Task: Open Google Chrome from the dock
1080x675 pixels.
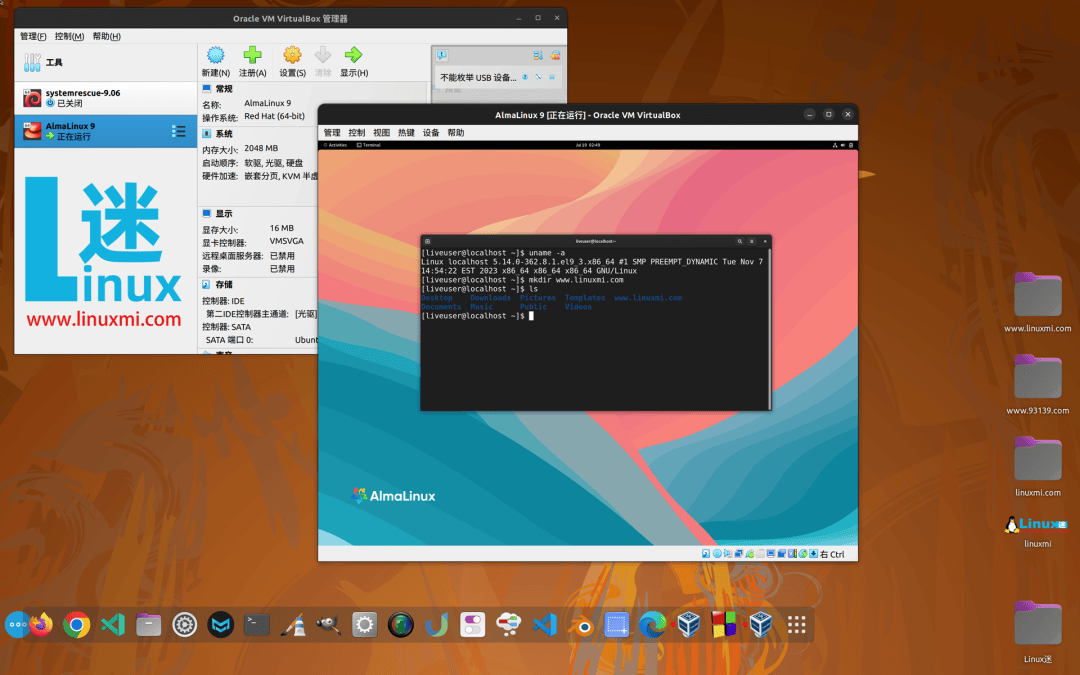Action: tap(76, 625)
